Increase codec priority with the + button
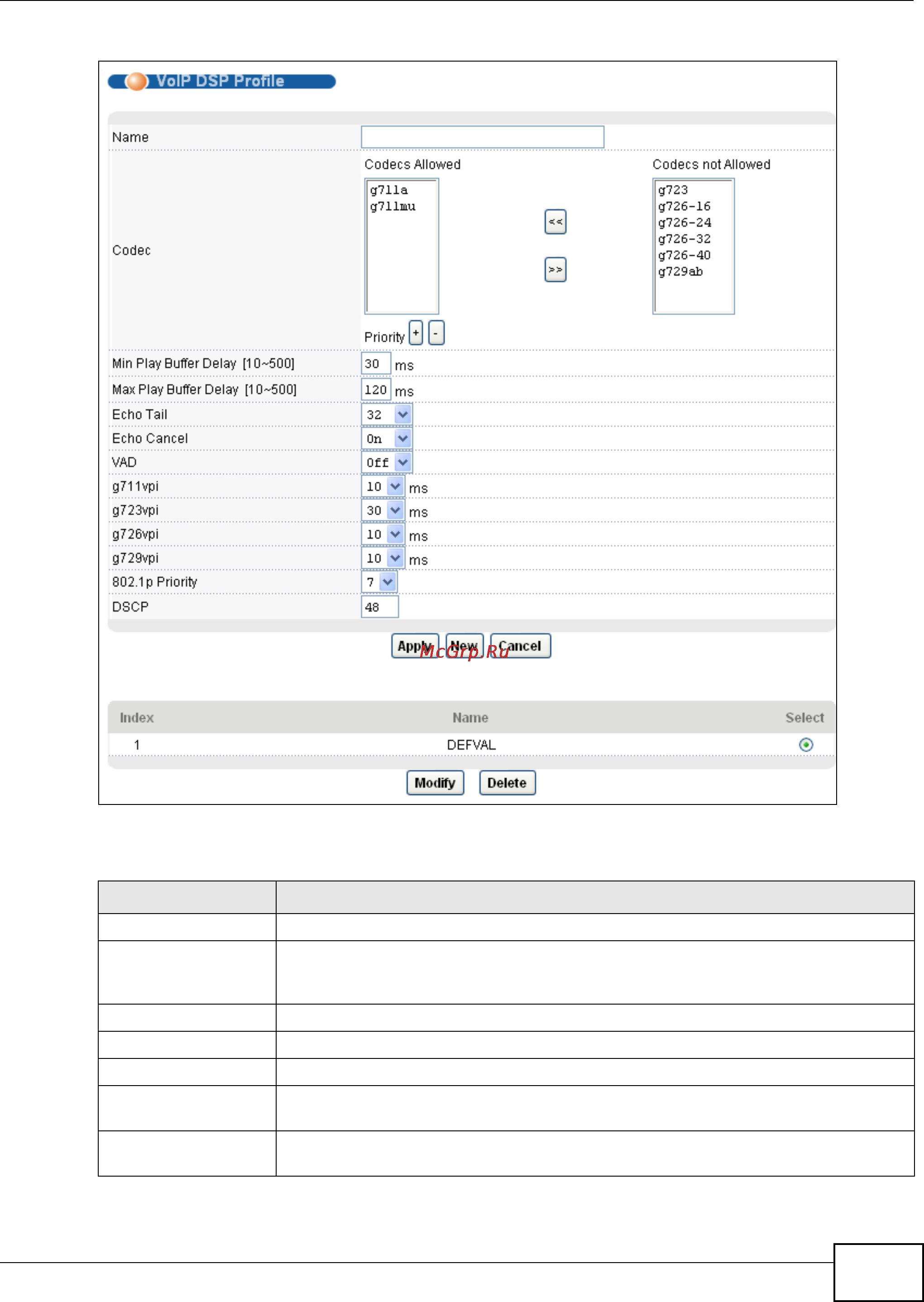924x1302 pixels. tap(416, 333)
